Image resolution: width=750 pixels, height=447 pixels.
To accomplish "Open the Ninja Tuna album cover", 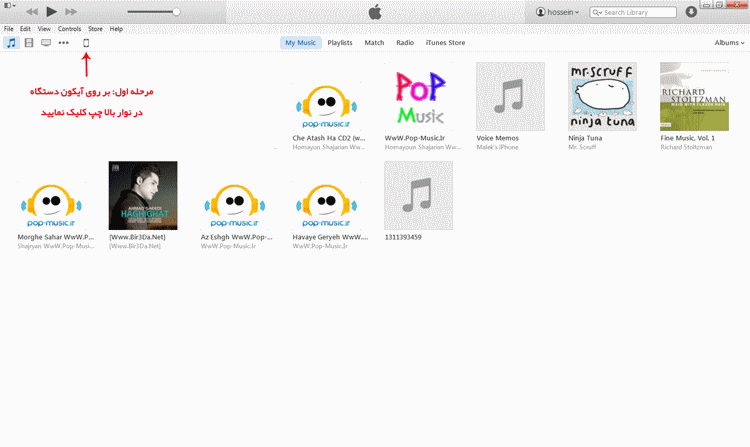I will tap(602, 96).
